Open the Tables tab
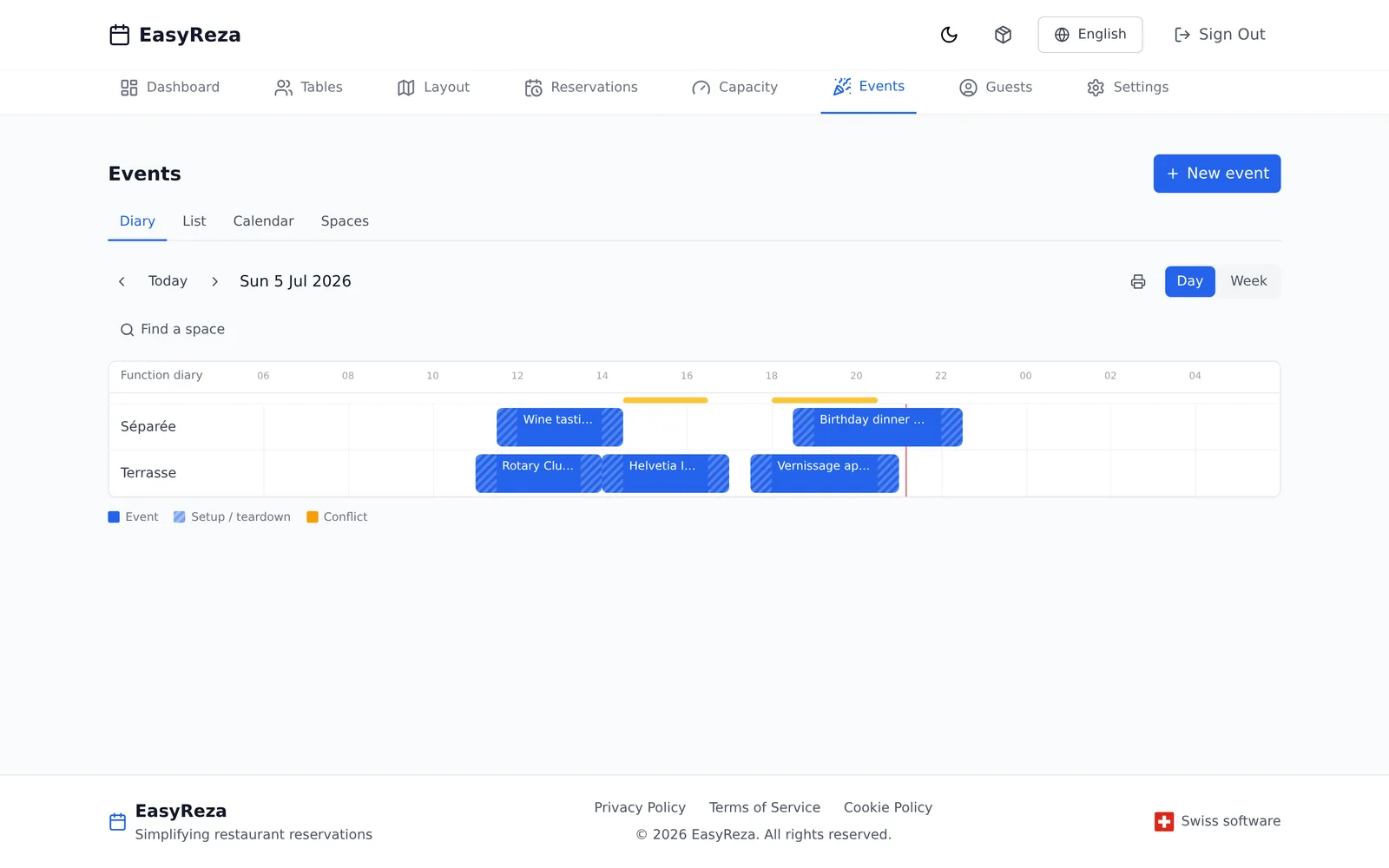 click(x=308, y=87)
